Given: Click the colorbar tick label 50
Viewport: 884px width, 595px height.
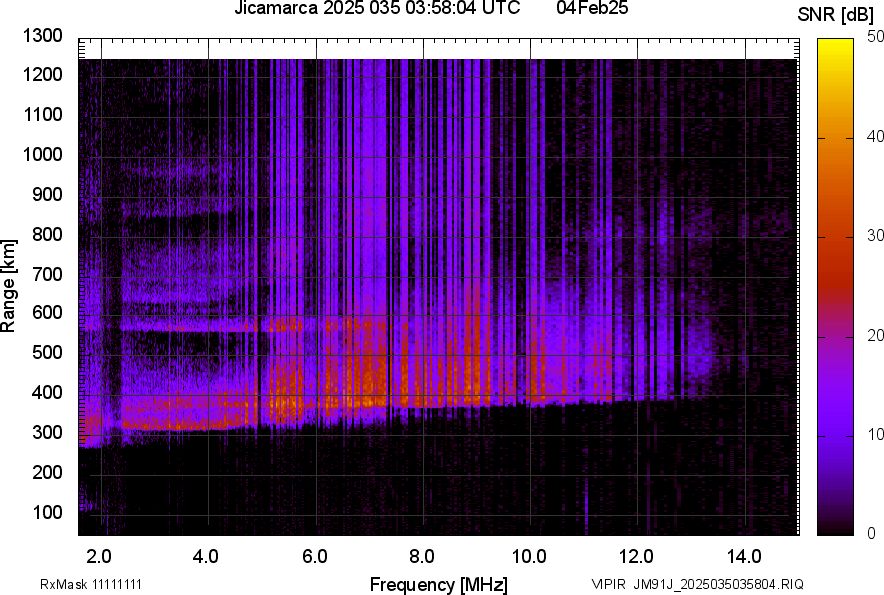Looking at the screenshot, I should tap(875, 37).
